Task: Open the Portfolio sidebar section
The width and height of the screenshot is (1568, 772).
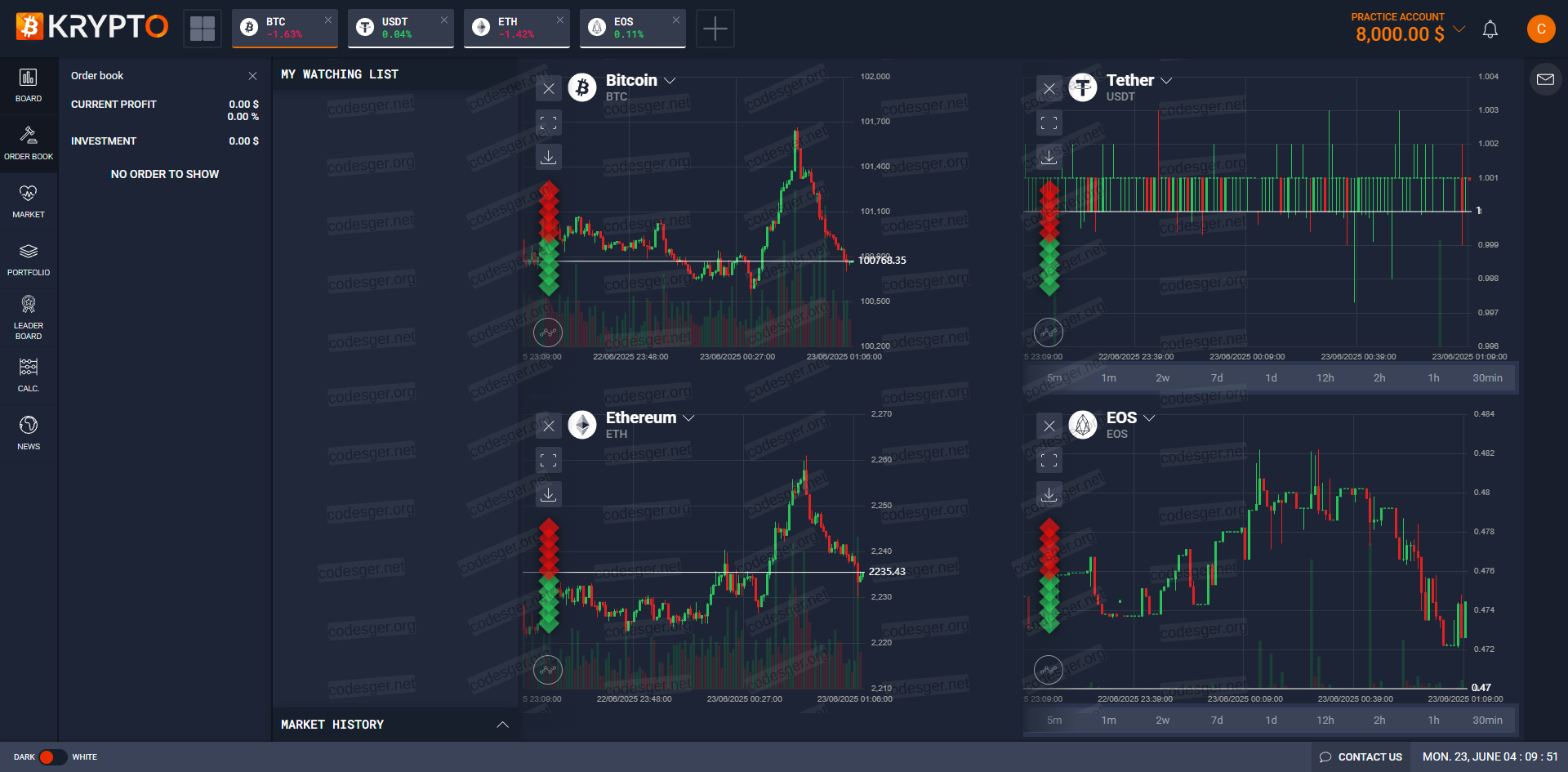Action: [x=29, y=260]
